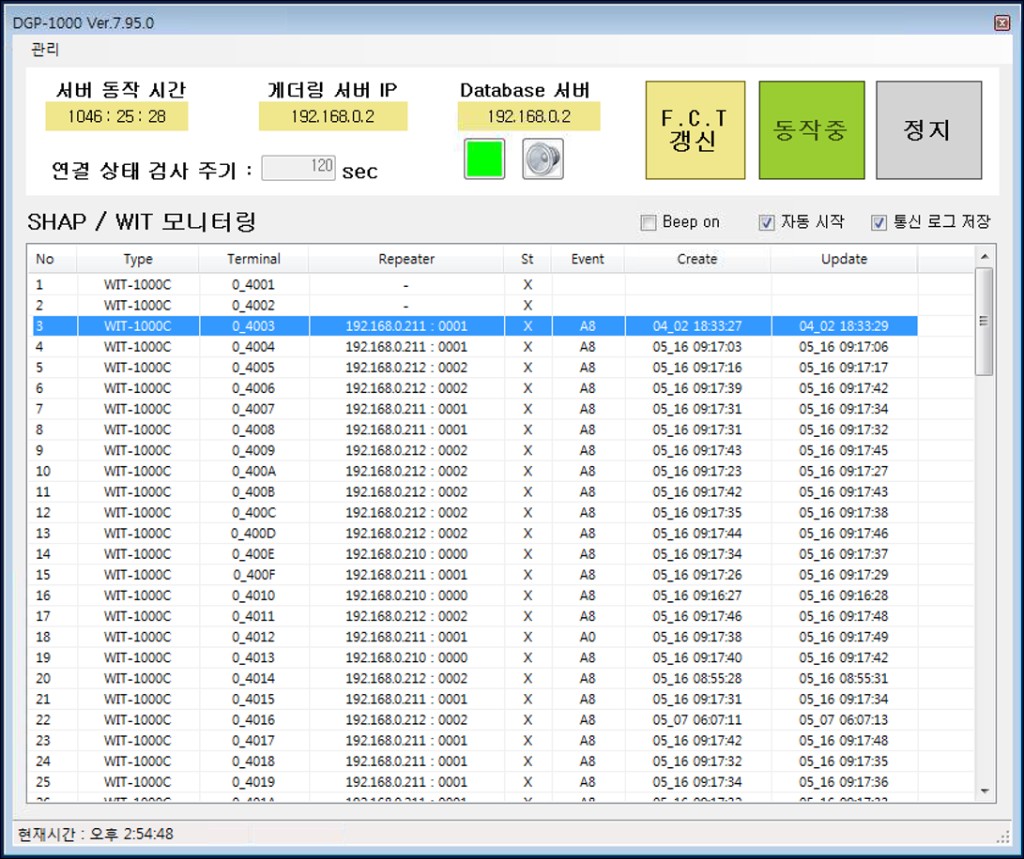The height and width of the screenshot is (859, 1024).
Task: Click the scrollbar down arrow
Action: pyautogui.click(x=984, y=791)
